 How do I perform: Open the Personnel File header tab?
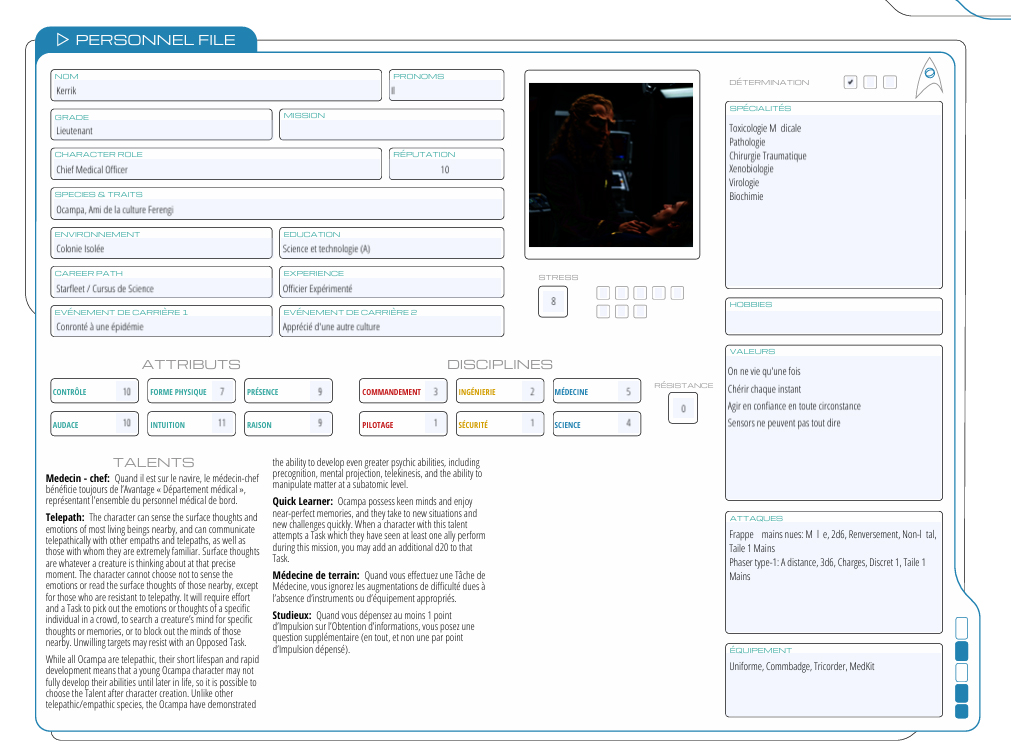146,40
